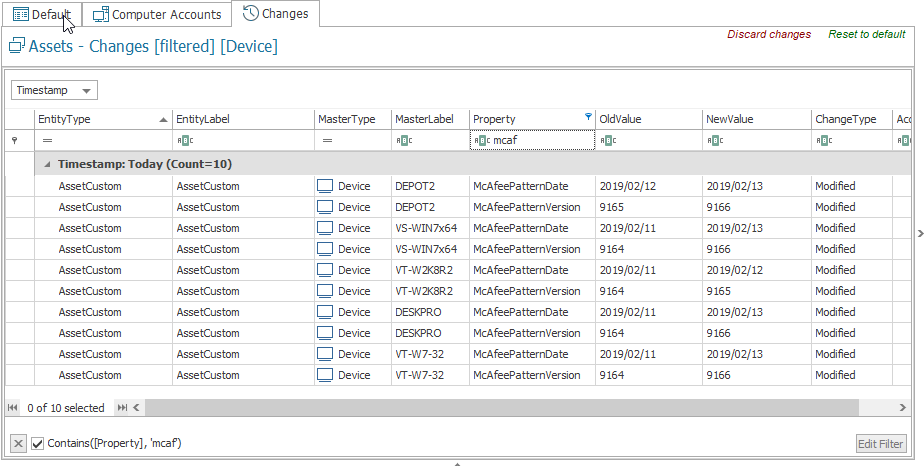Image resolution: width=924 pixels, height=466 pixels.
Task: Click VS-WIN7x64 label in McAfeePatternDate row
Action: click(426, 228)
